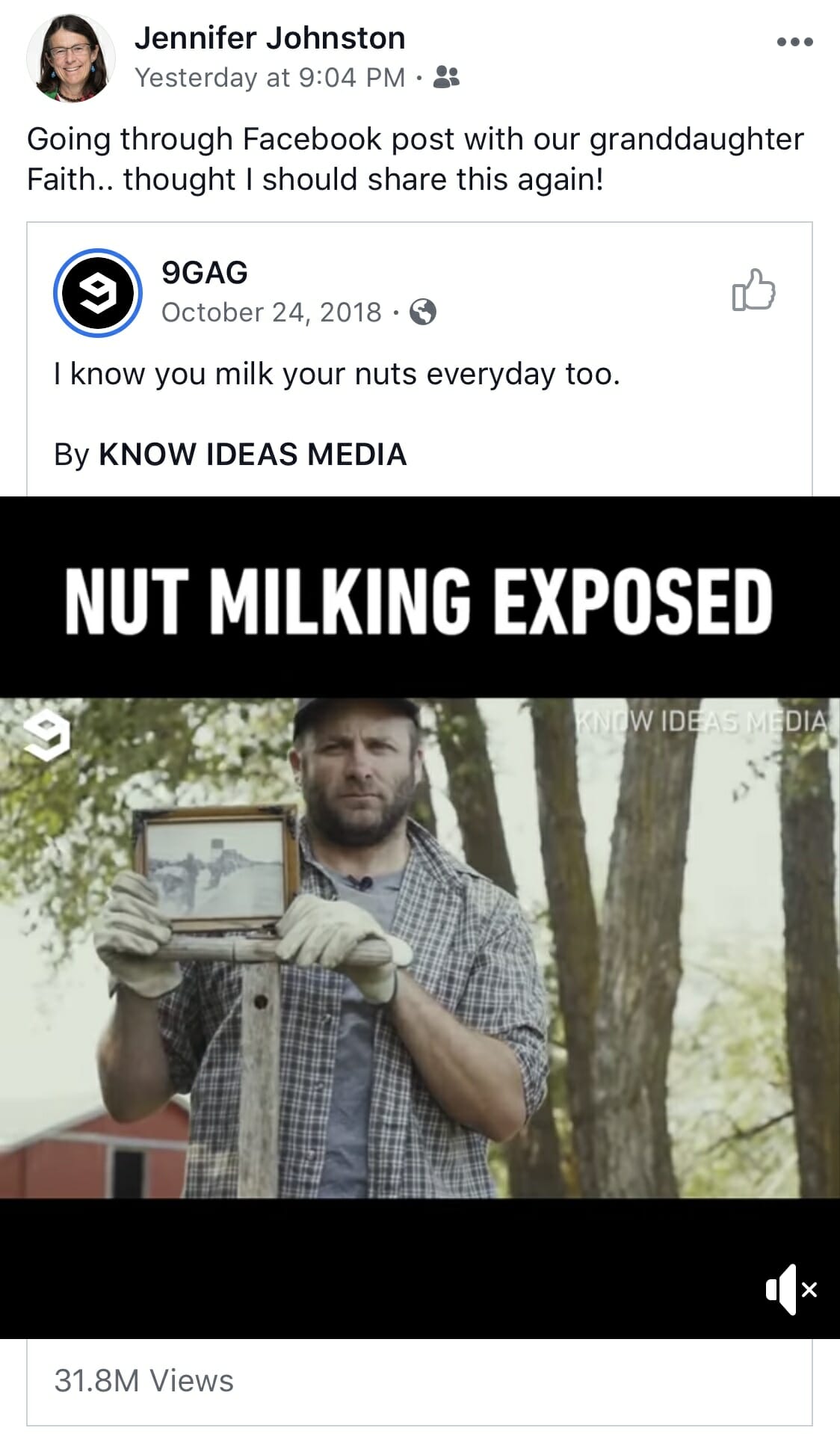Click the 9GAG page logo avatar
840x1434 pixels.
pos(98,292)
